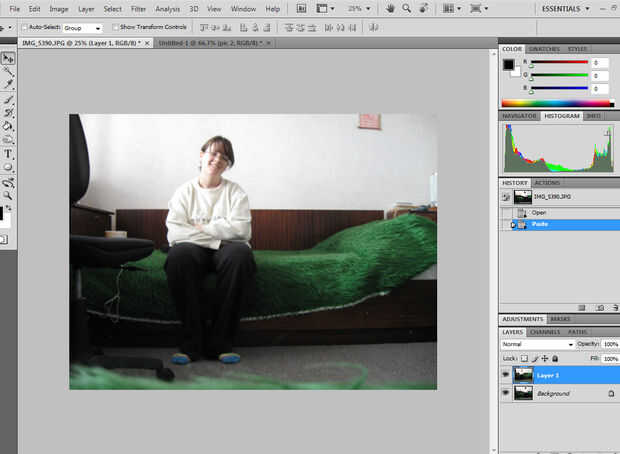Open the Filter menu
This screenshot has height=454, width=620.
tap(138, 9)
